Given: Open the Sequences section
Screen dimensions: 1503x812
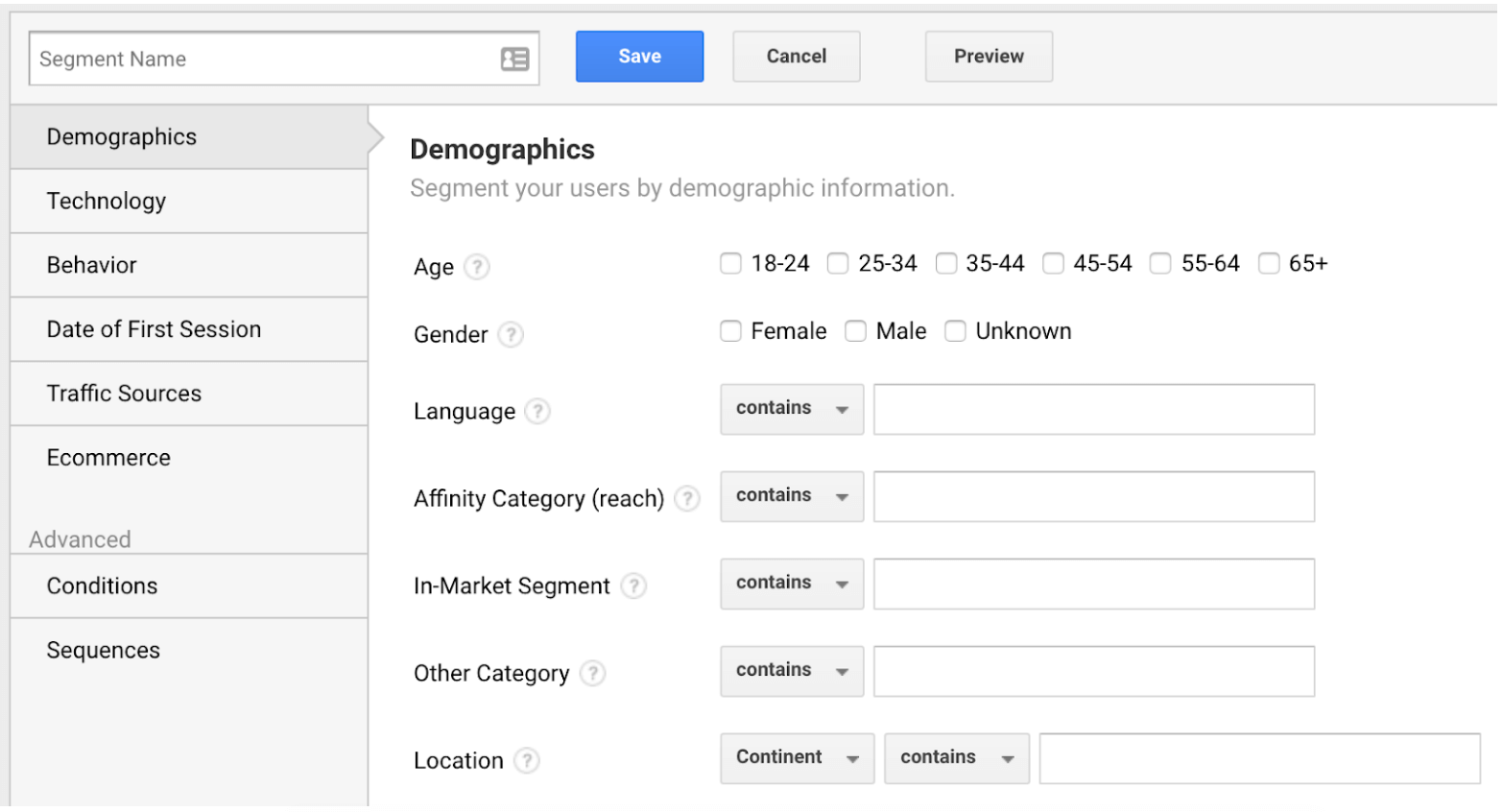Looking at the screenshot, I should 103,650.
